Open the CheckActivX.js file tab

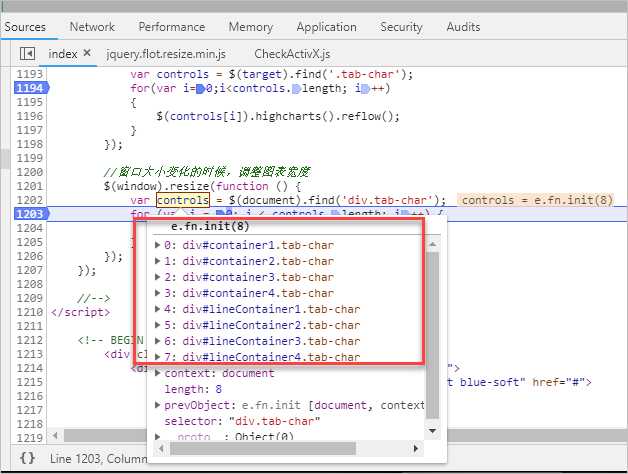coord(292,54)
